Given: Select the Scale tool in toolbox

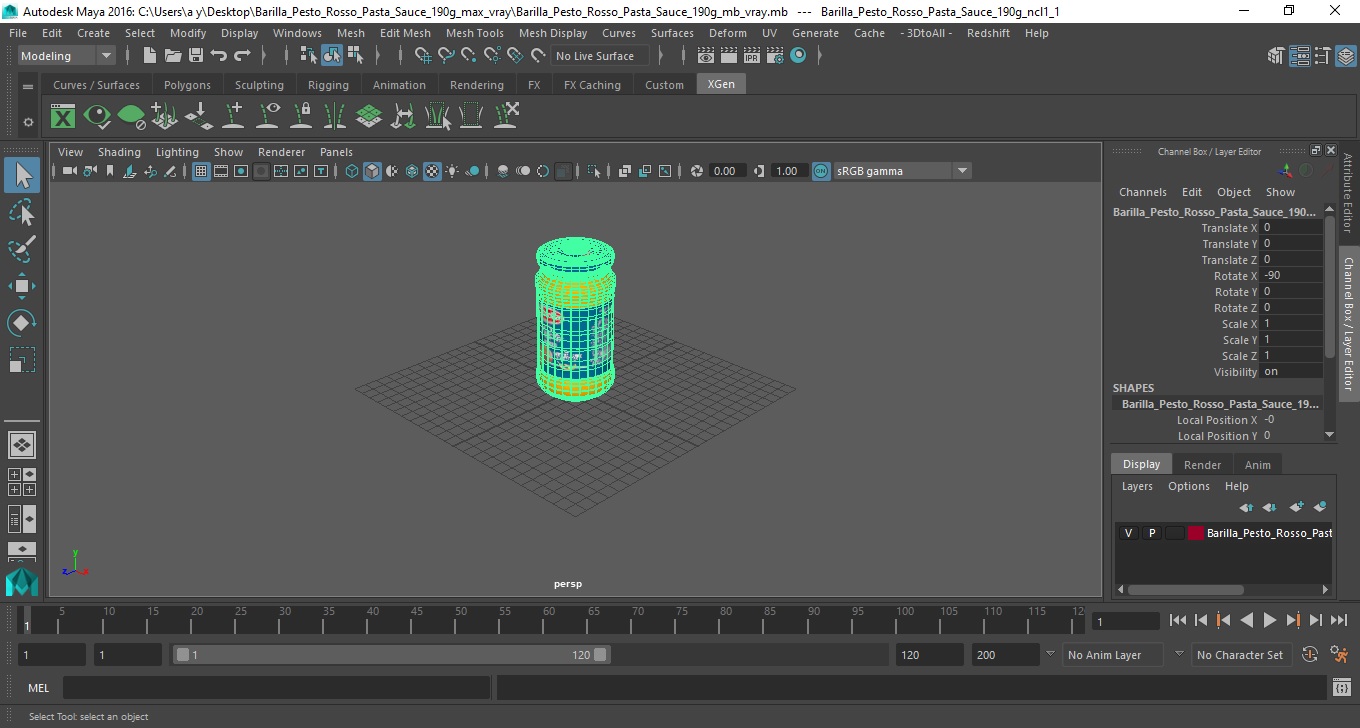Looking at the screenshot, I should point(22,359).
